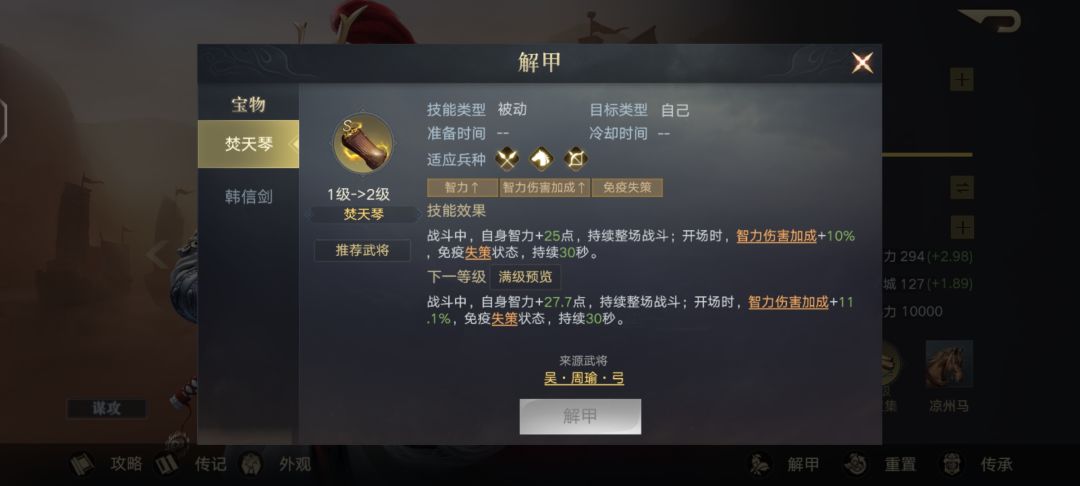Open the 传记 biography icon
The image size is (1080, 486).
pos(167,464)
